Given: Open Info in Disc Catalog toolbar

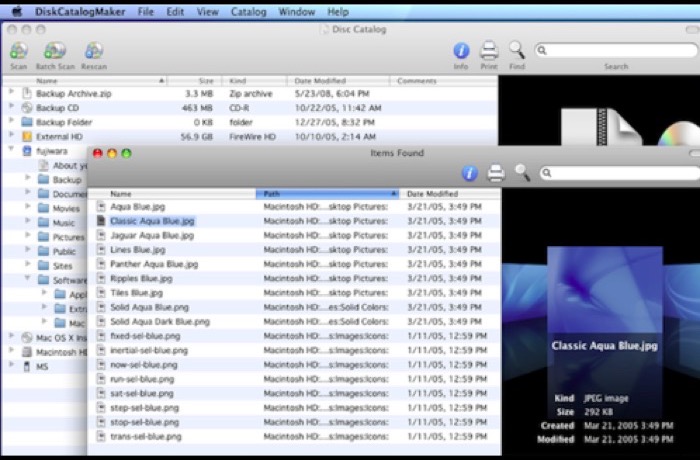Looking at the screenshot, I should (461, 50).
